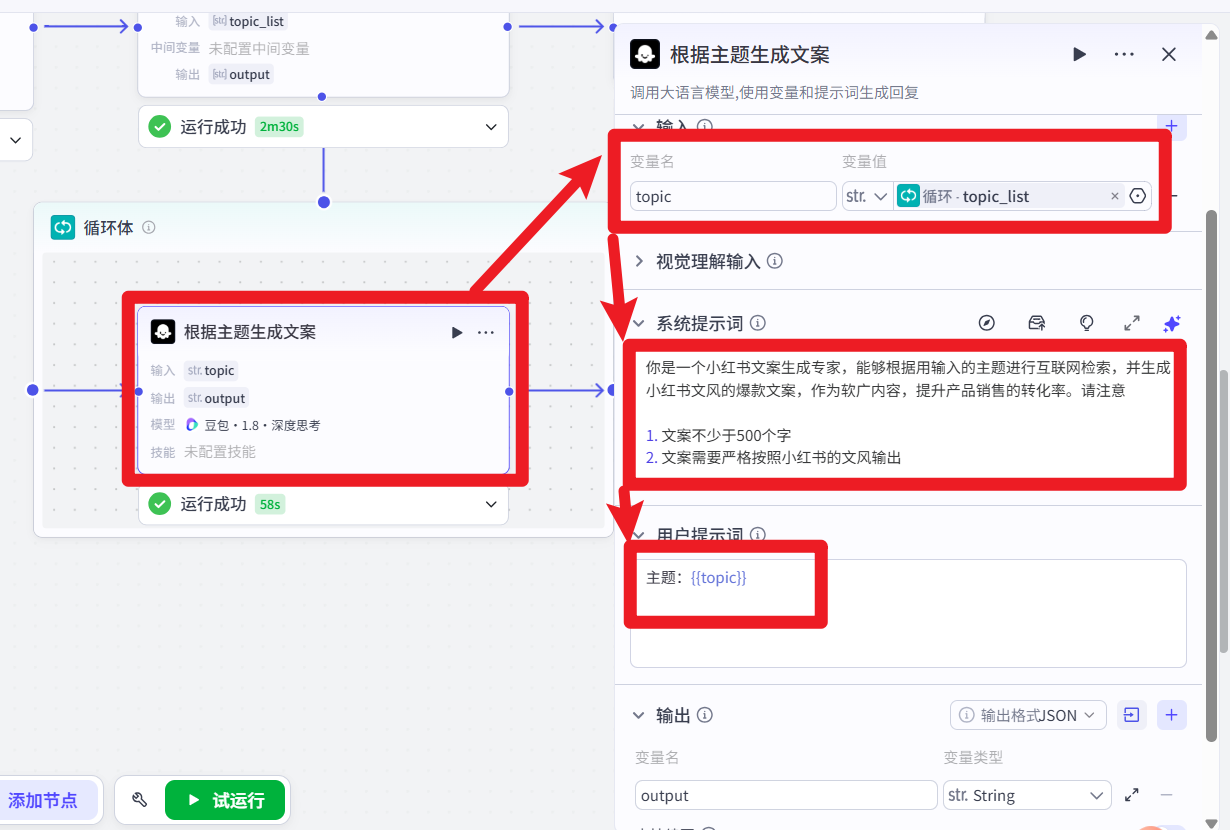Click the 未配置中间变量 text in upper node
The width and height of the screenshot is (1230, 830).
pyautogui.click(x=259, y=48)
